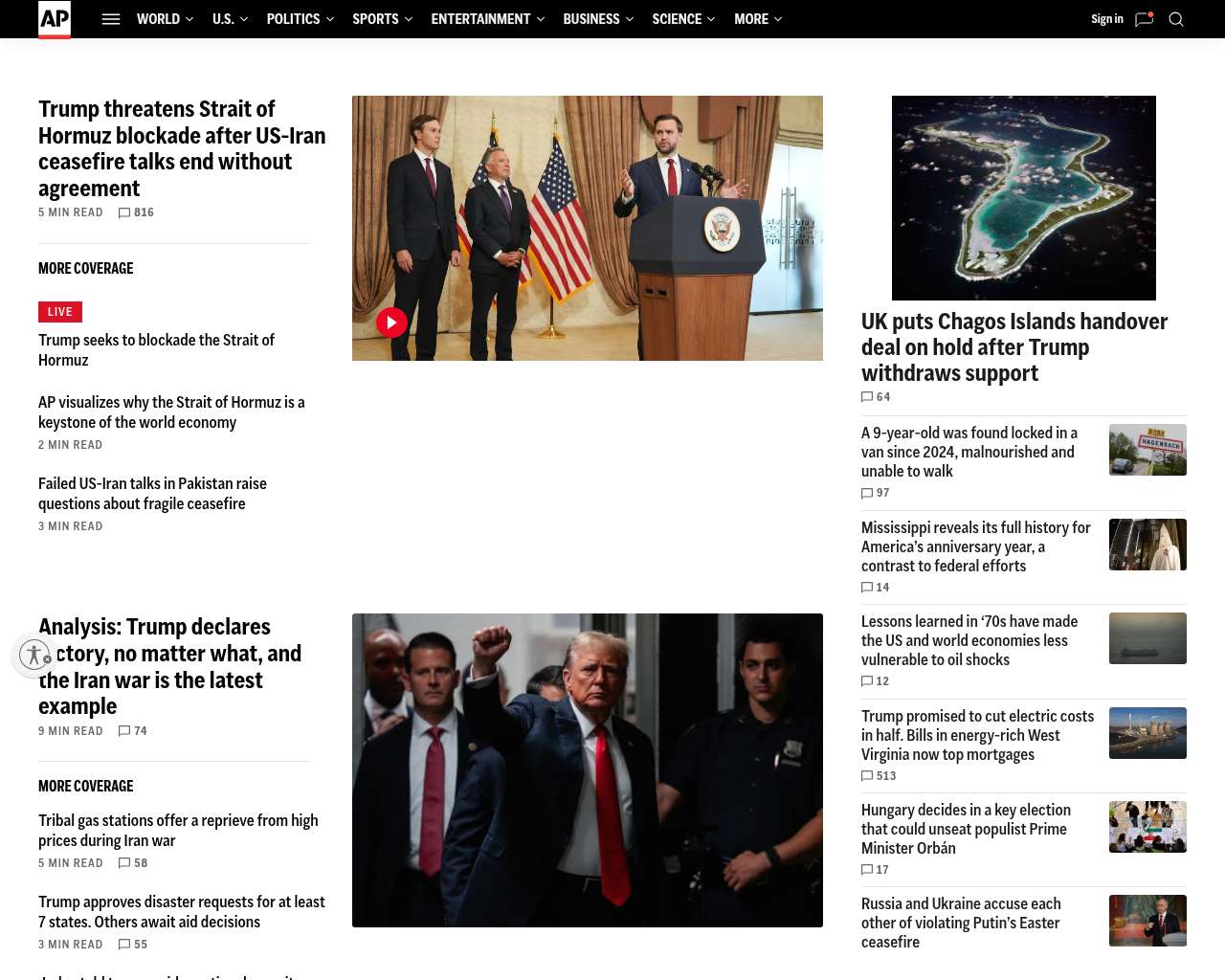This screenshot has height=980, width=1225.
Task: Read Tribal gas stations reprieve story
Action: [x=178, y=831]
